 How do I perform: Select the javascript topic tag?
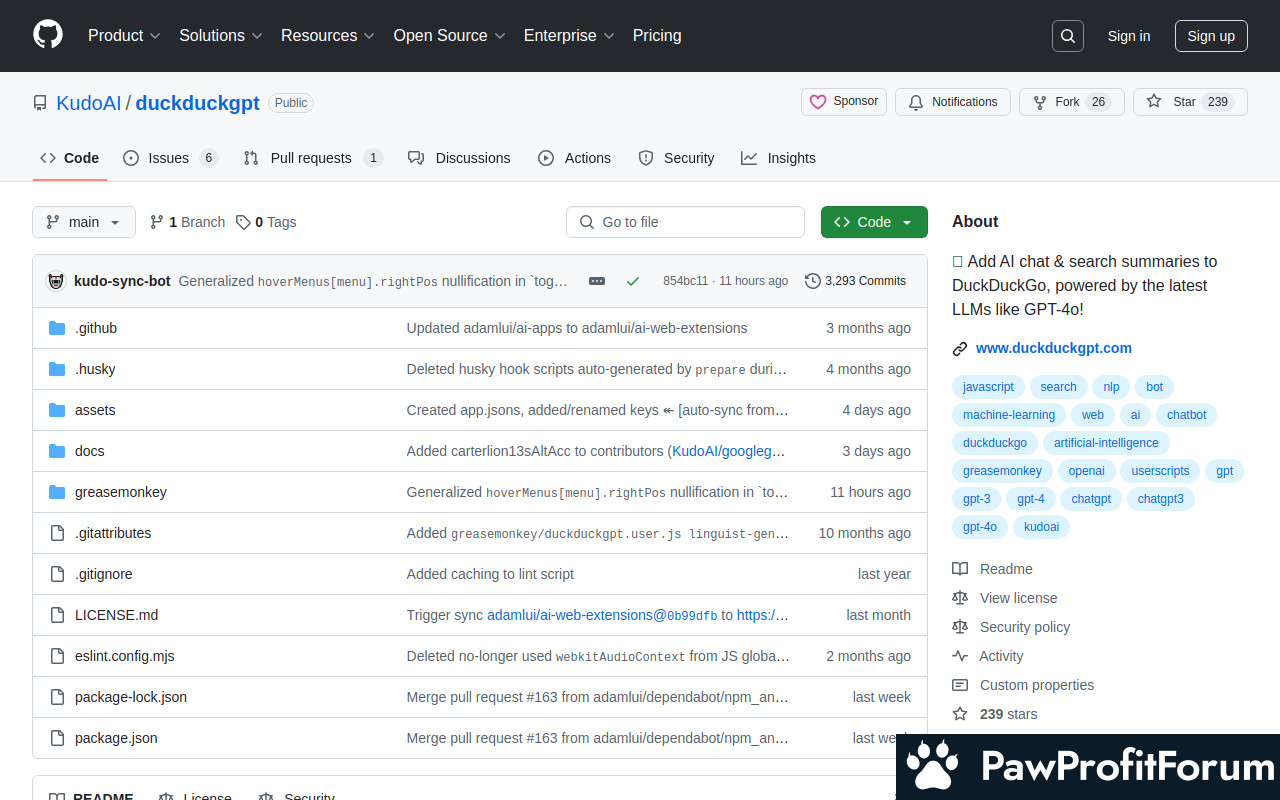pyautogui.click(x=988, y=387)
